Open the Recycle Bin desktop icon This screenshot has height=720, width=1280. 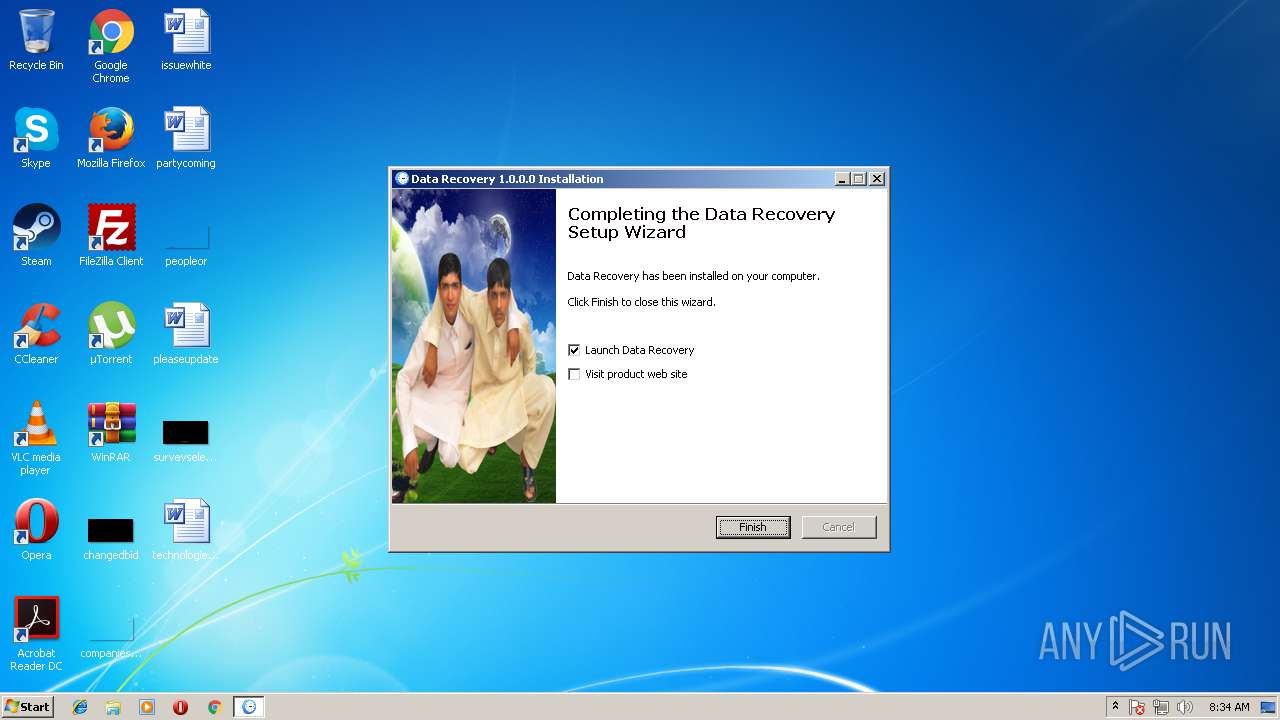pos(36,40)
